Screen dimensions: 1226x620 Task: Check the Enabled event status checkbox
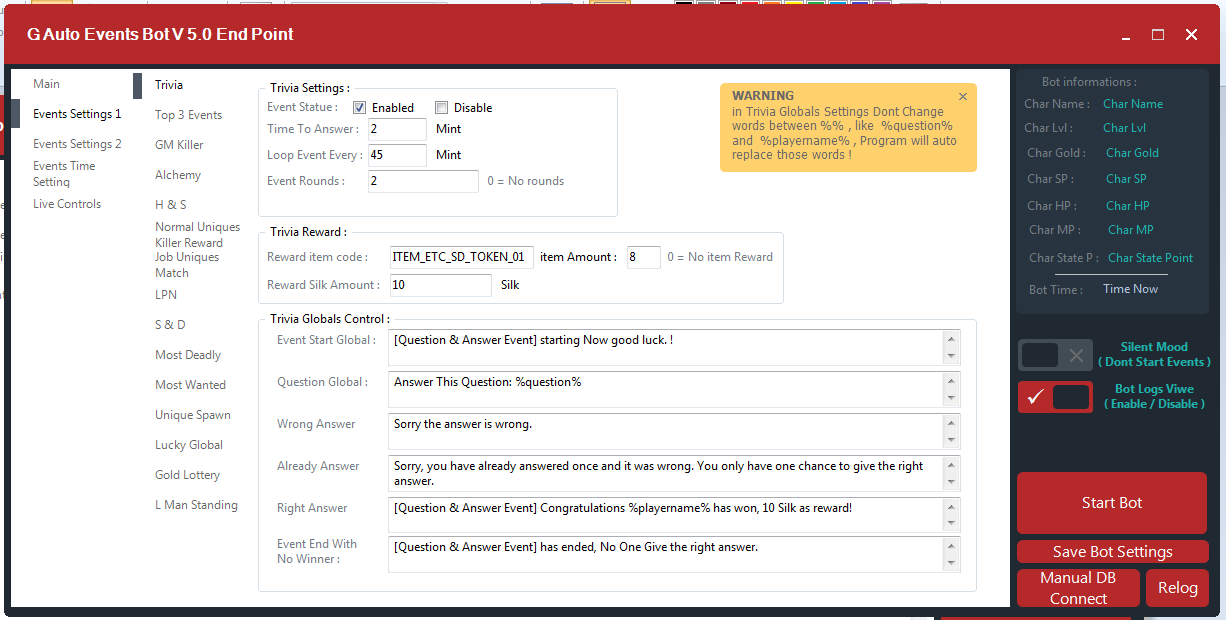click(359, 107)
